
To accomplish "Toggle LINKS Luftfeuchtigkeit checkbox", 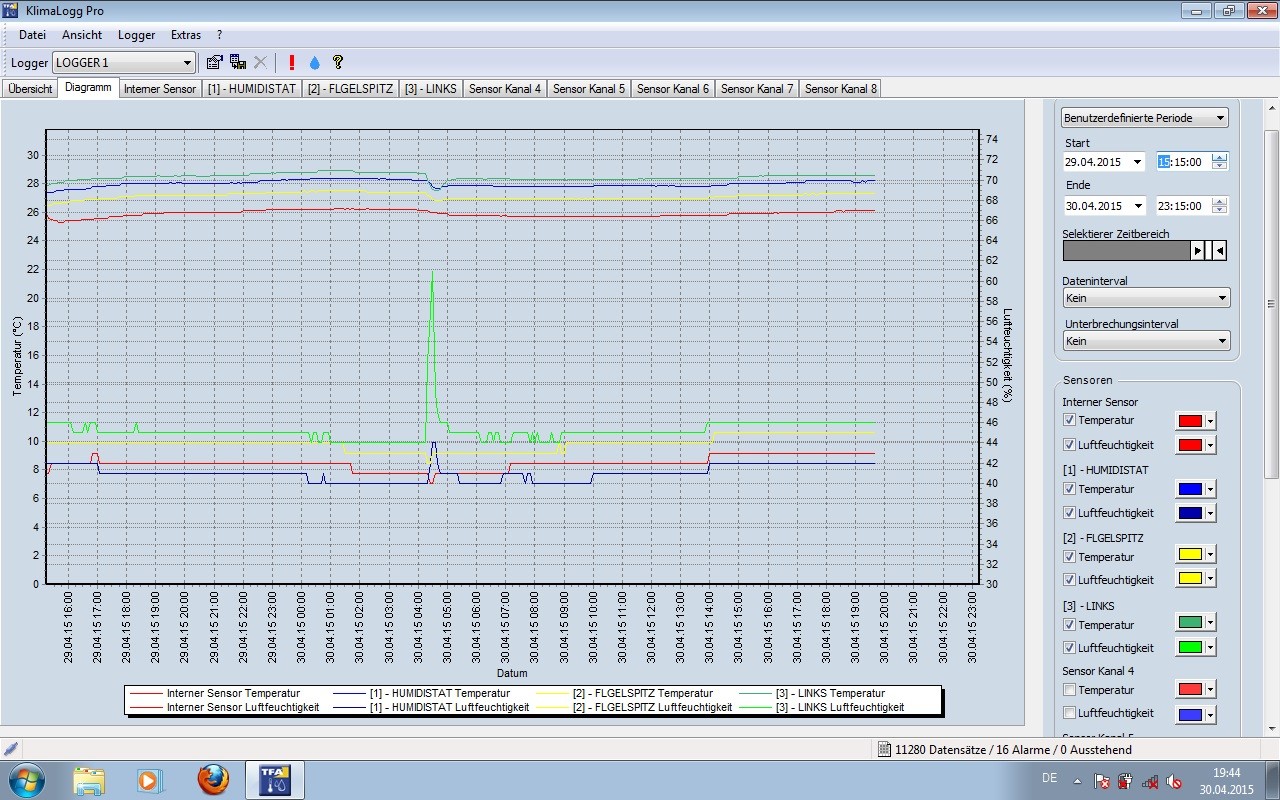I will (x=1069, y=647).
